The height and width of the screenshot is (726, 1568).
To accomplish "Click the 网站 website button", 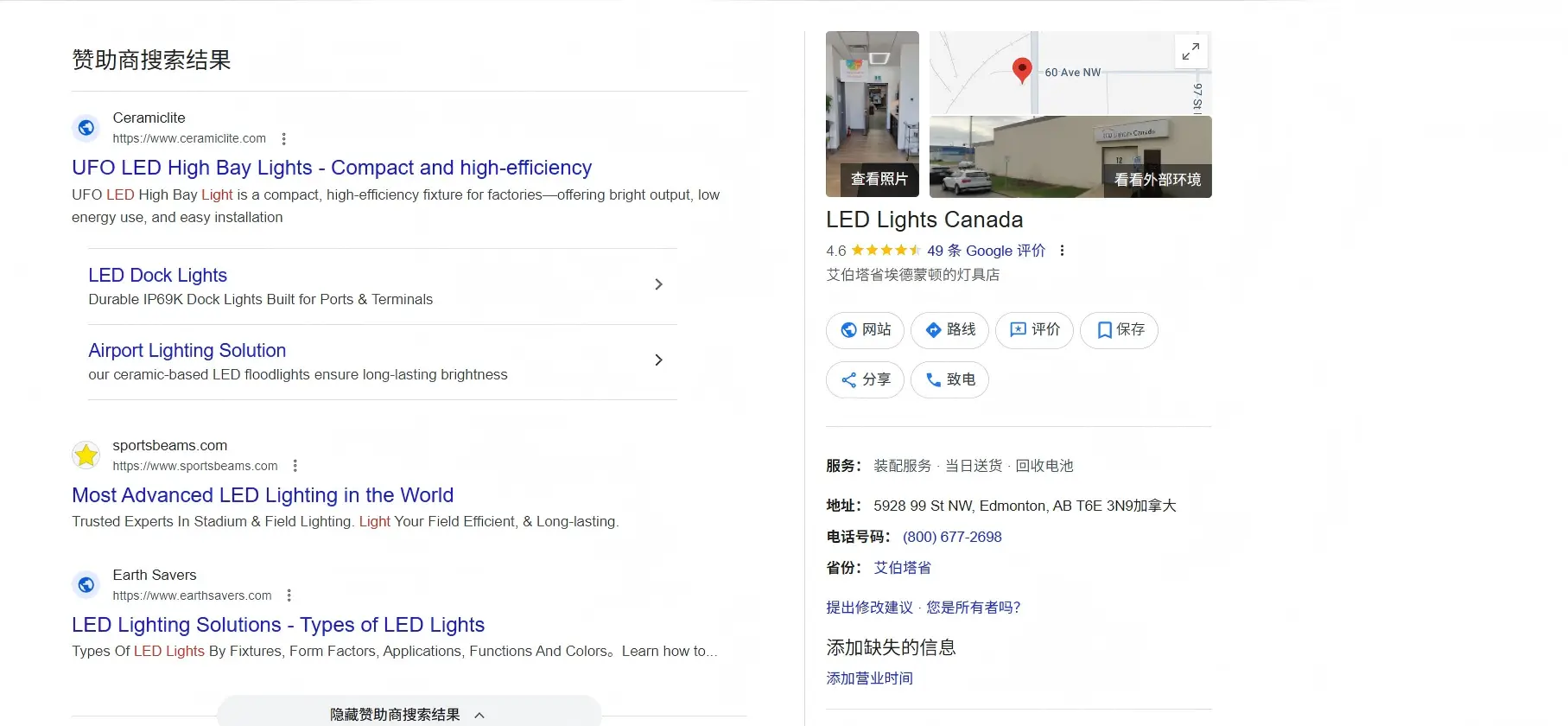I will [x=865, y=330].
